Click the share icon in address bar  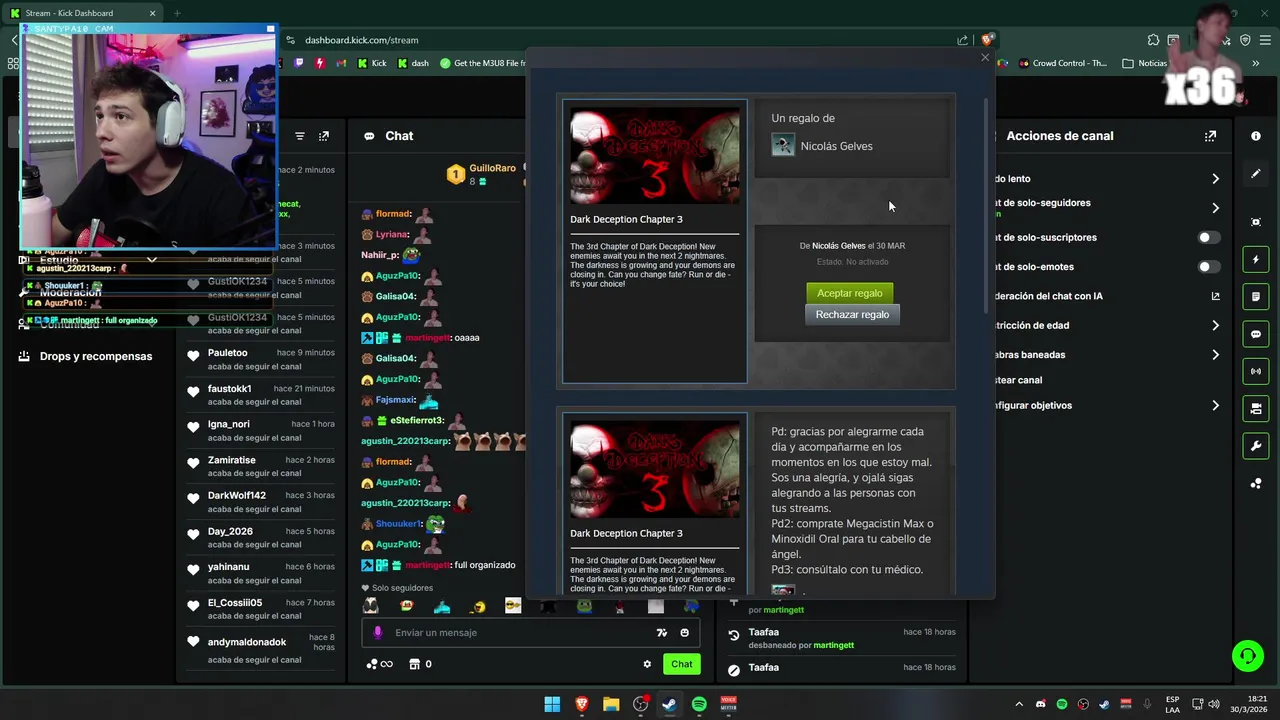pos(963,40)
